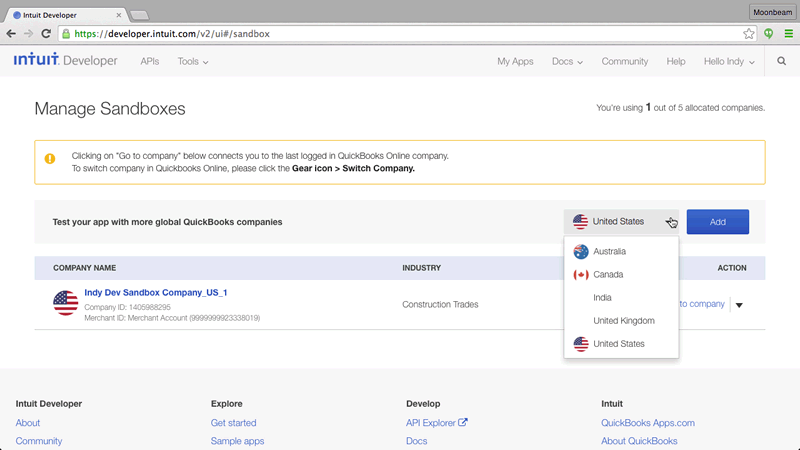Expand the Tools dropdown menu
The width and height of the screenshot is (800, 450).
click(193, 61)
